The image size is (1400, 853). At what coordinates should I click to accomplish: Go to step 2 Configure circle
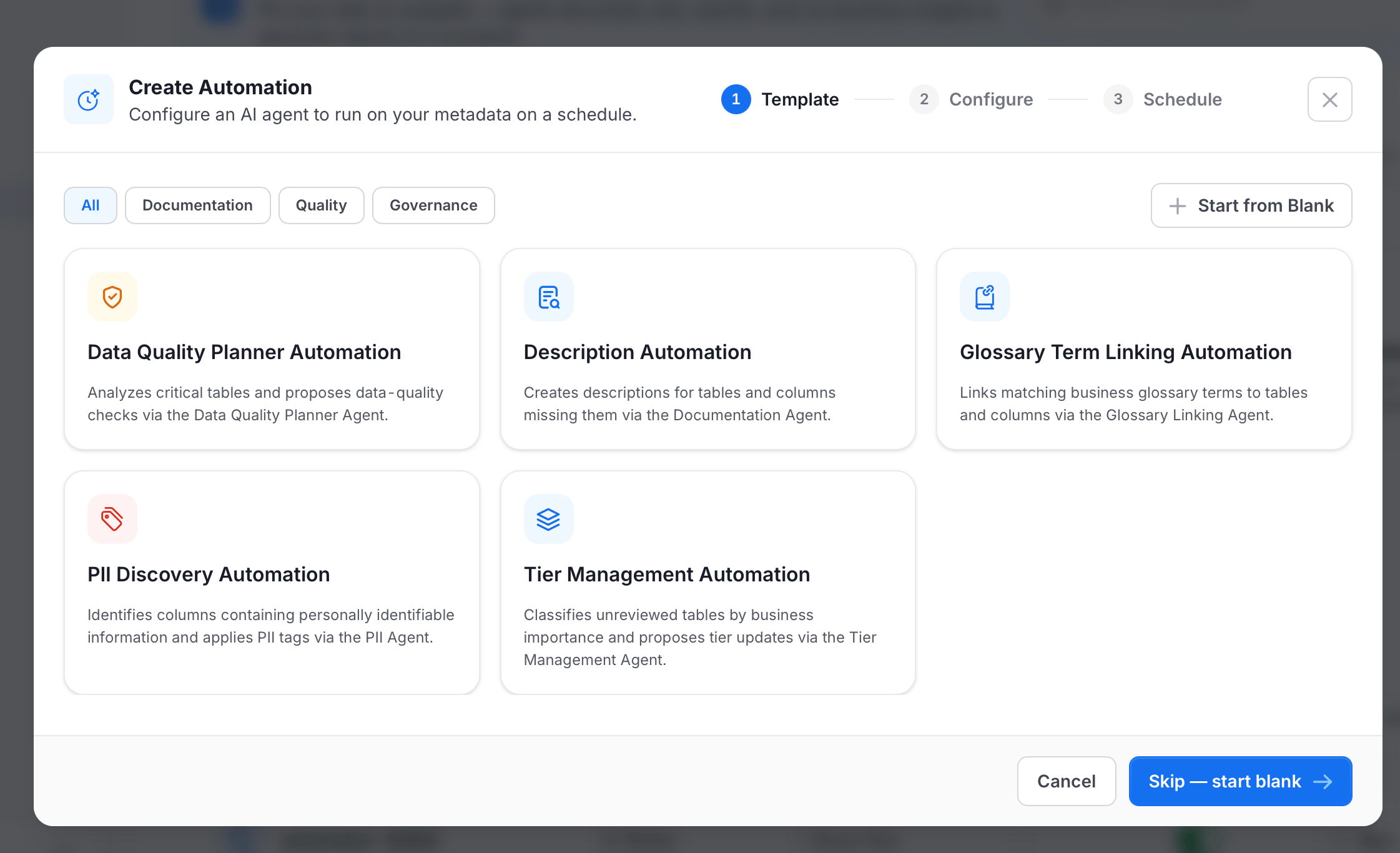[x=924, y=99]
